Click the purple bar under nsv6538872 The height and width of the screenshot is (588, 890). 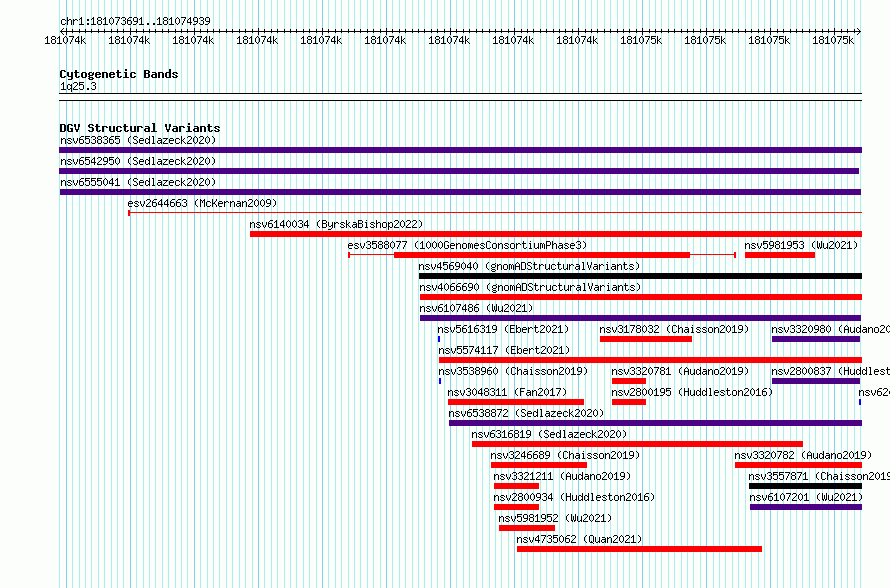pos(656,423)
